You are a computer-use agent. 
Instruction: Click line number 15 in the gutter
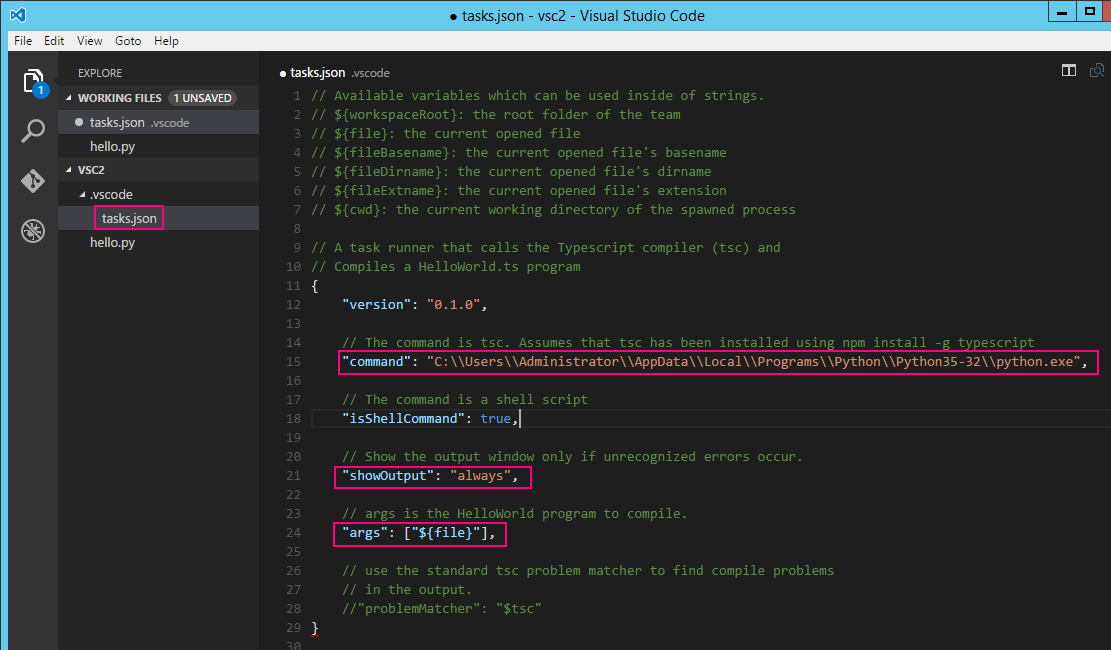(x=293, y=362)
